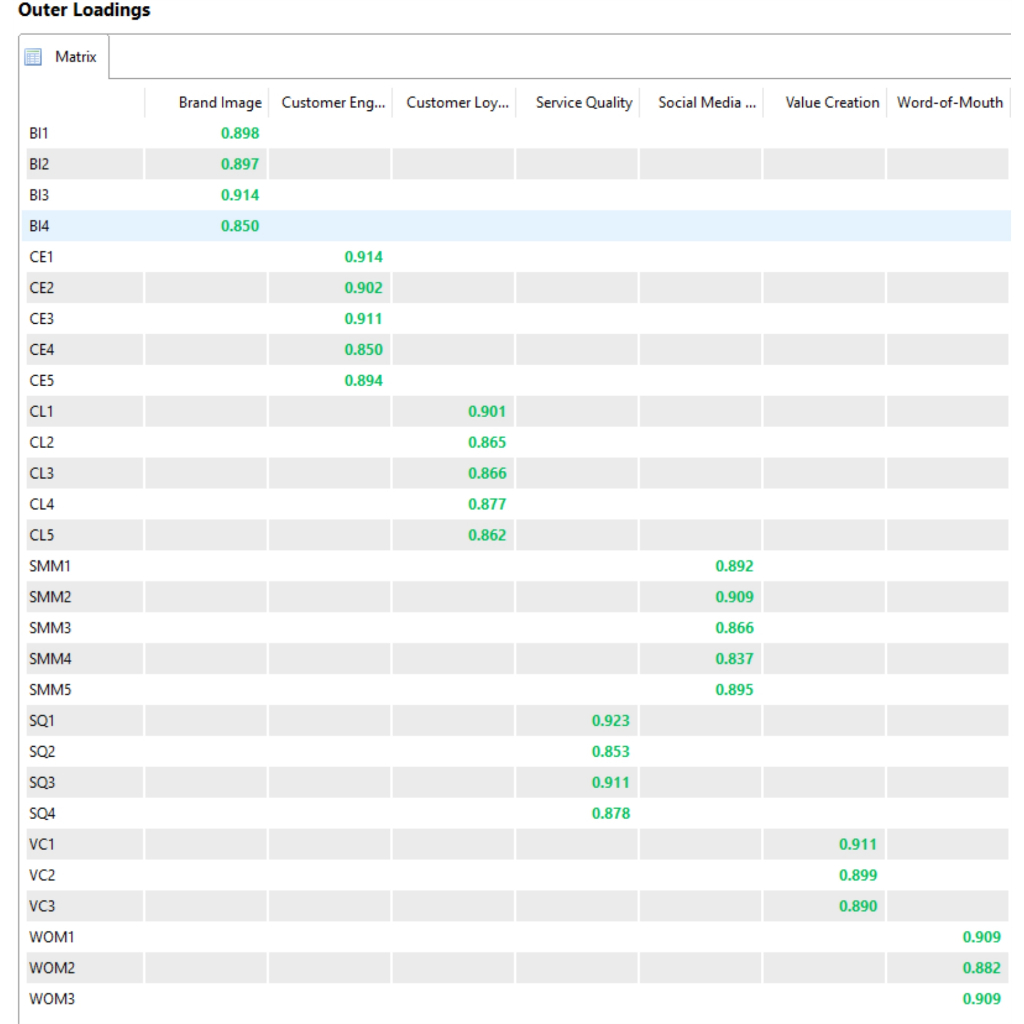
Task: Select the Brand Image column header
Action: pos(220,102)
